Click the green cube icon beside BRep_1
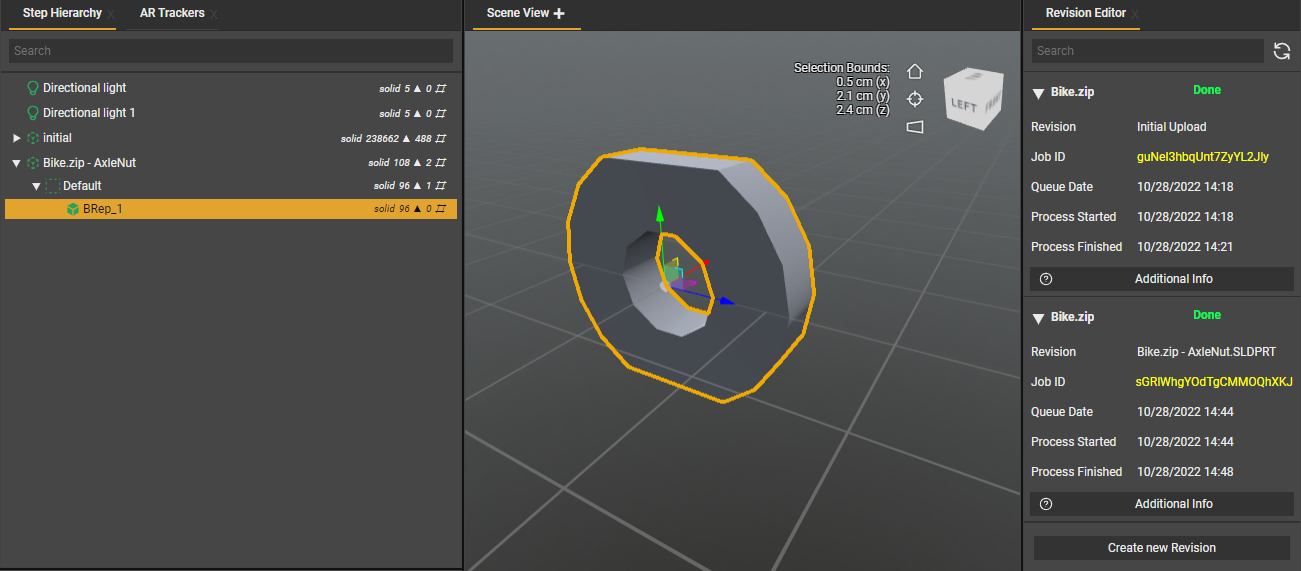The image size is (1301, 571). 73,209
